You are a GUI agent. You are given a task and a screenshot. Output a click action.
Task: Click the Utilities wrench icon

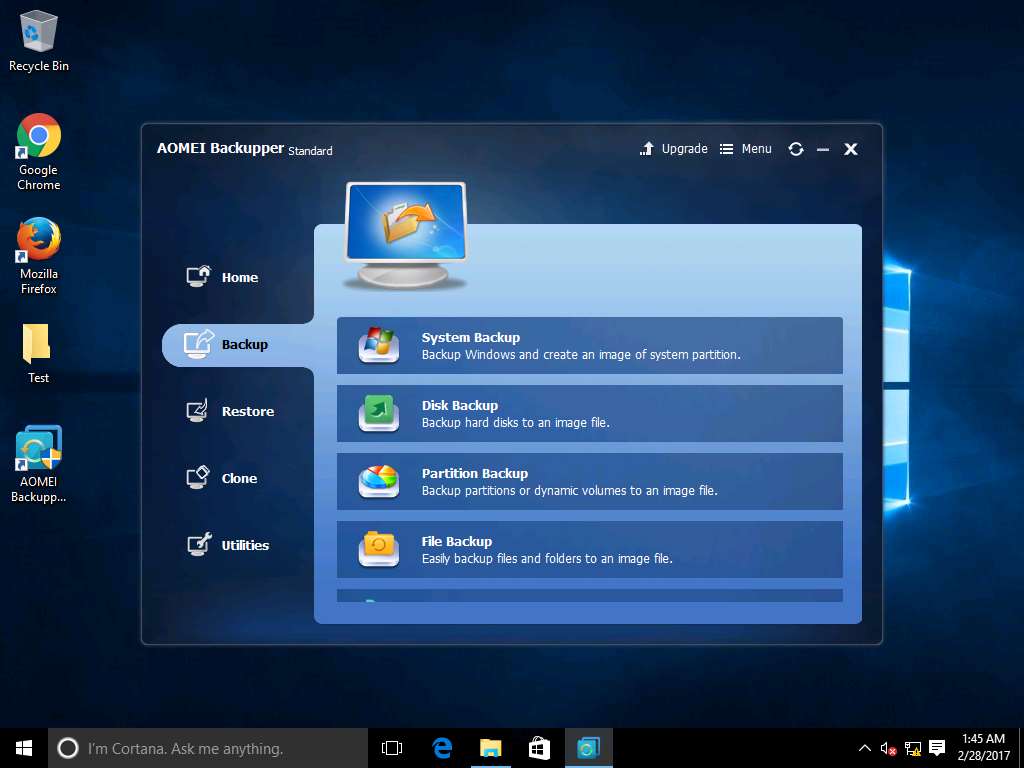point(199,544)
